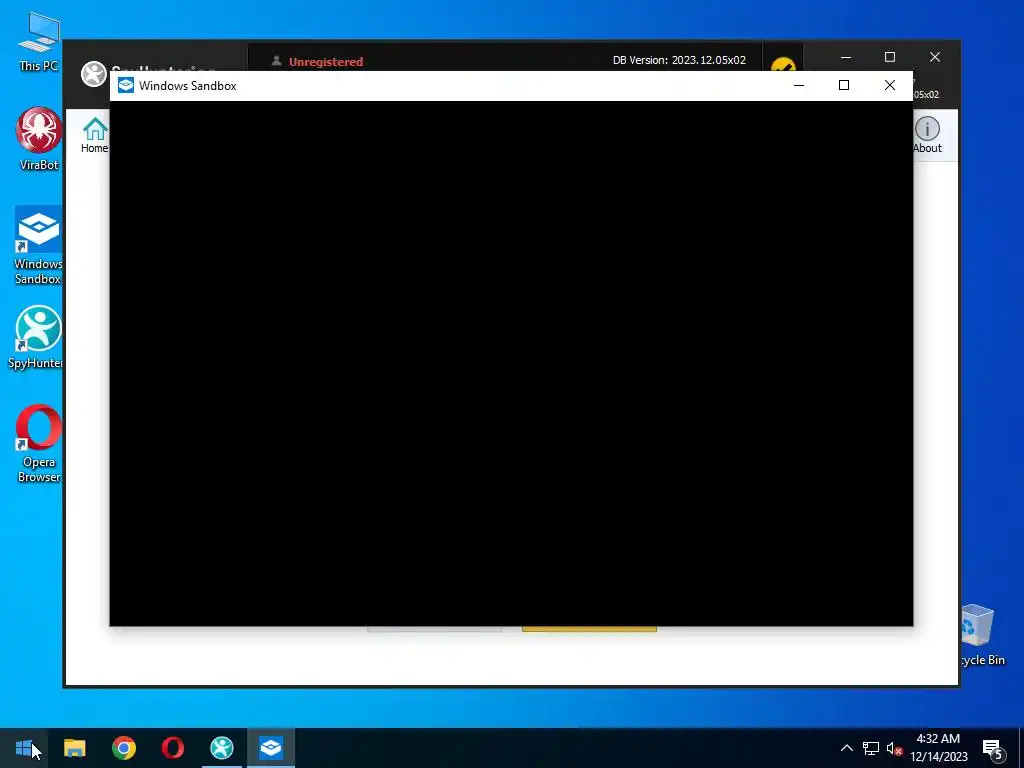Select the Windows Sandbox desktop shortcut
This screenshot has width=1024, height=768.
point(38,246)
